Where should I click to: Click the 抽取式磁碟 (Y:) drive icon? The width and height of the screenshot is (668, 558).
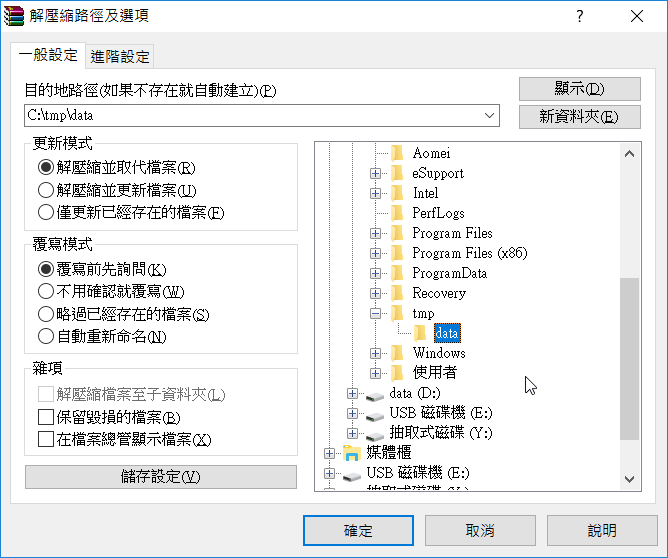tap(374, 436)
